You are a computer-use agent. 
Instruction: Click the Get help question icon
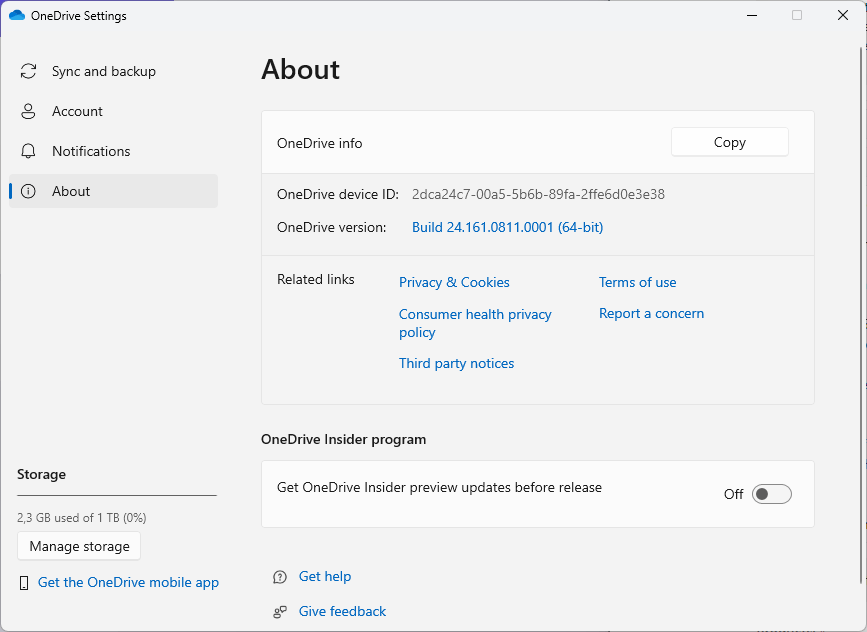tap(280, 577)
